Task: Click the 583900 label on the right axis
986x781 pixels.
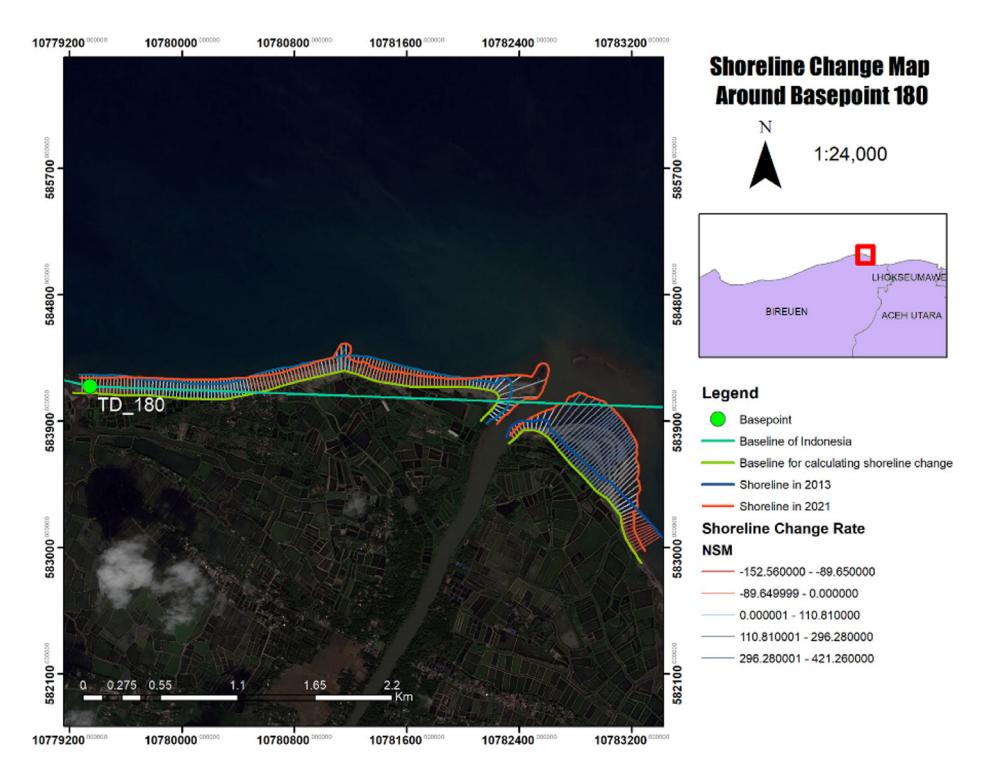Action: 677,432
